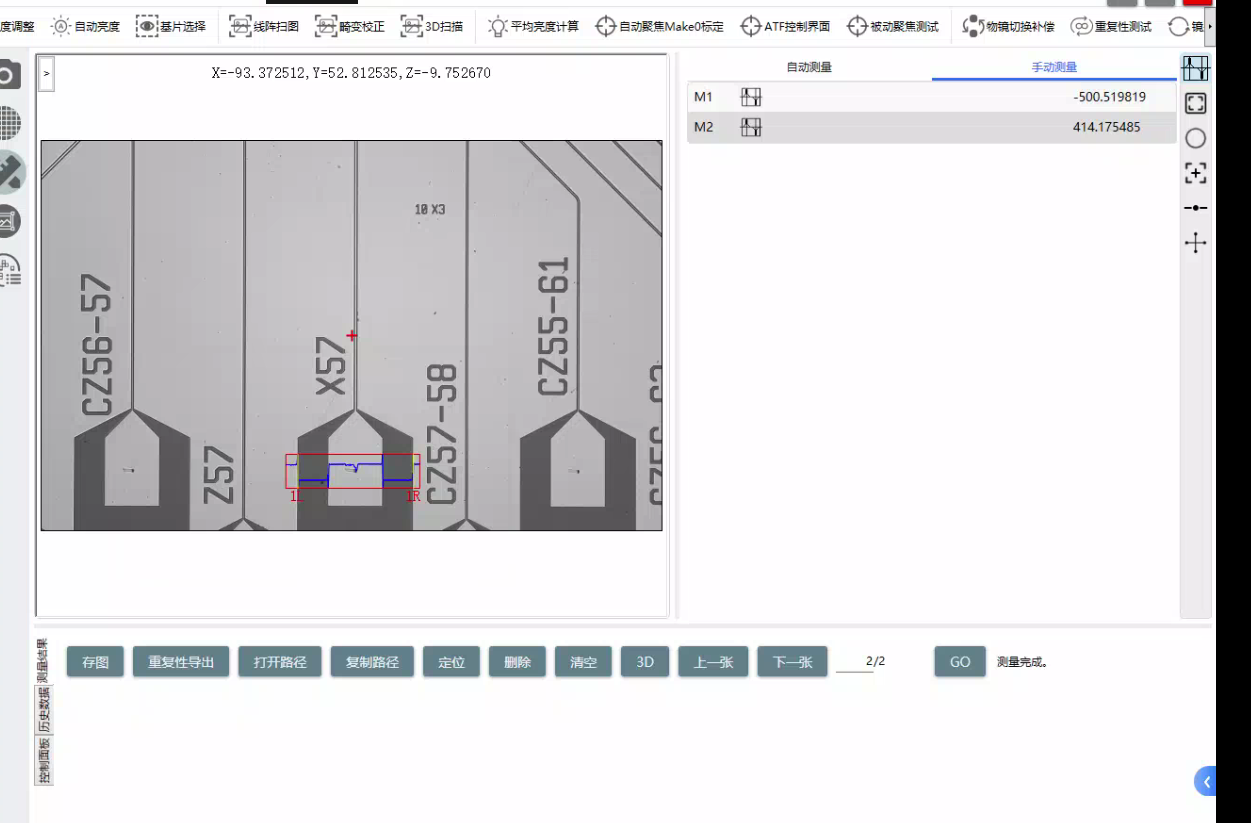This screenshot has height=823, width=1251.
Task: Click the 存图 save image button
Action: (95, 662)
